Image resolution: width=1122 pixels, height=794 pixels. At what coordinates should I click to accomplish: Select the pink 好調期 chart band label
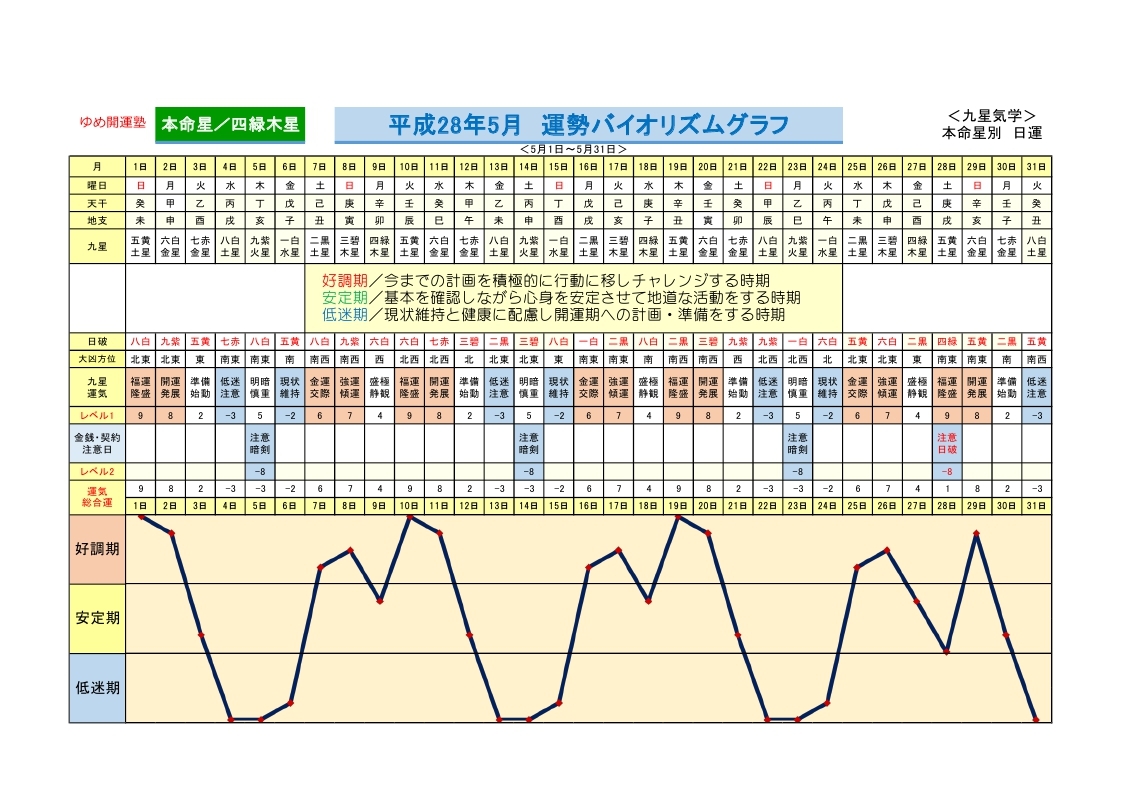tap(97, 549)
